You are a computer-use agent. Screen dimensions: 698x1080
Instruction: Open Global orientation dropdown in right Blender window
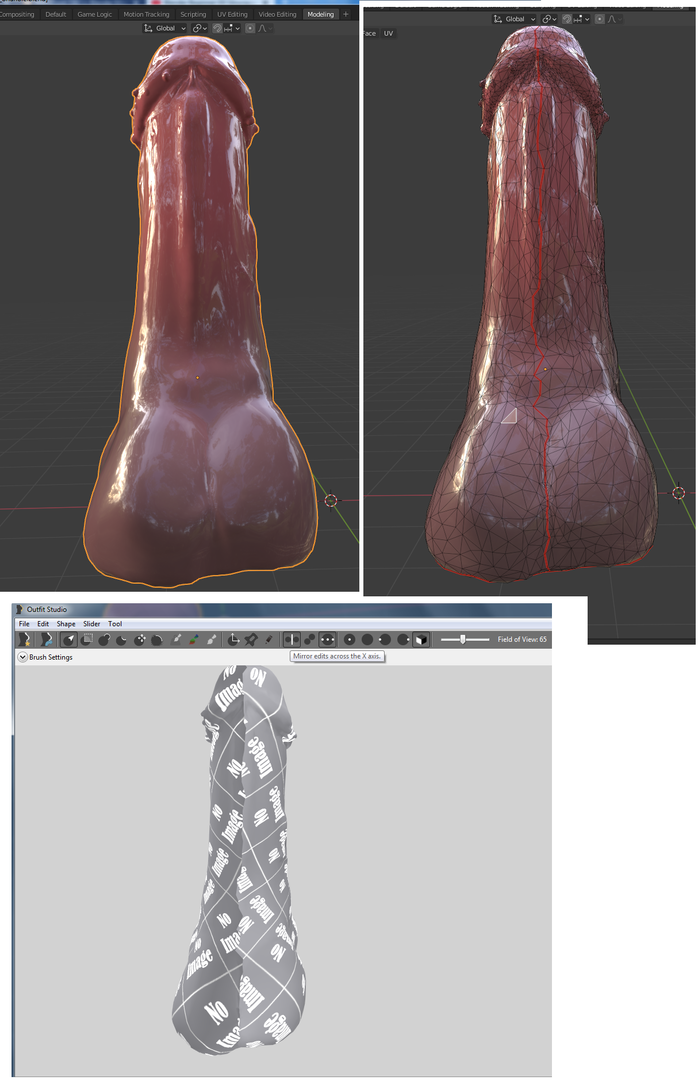[x=515, y=19]
